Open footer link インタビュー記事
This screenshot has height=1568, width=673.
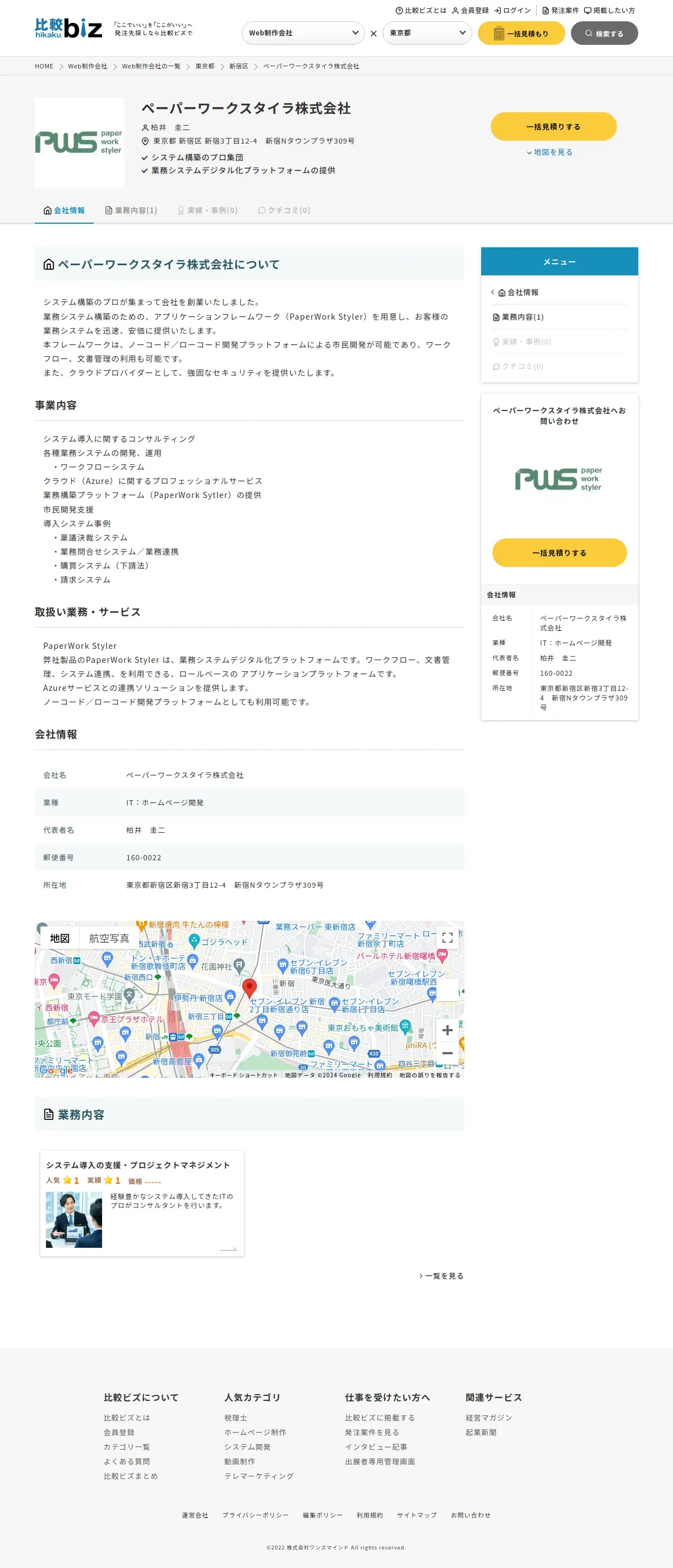point(376,1447)
